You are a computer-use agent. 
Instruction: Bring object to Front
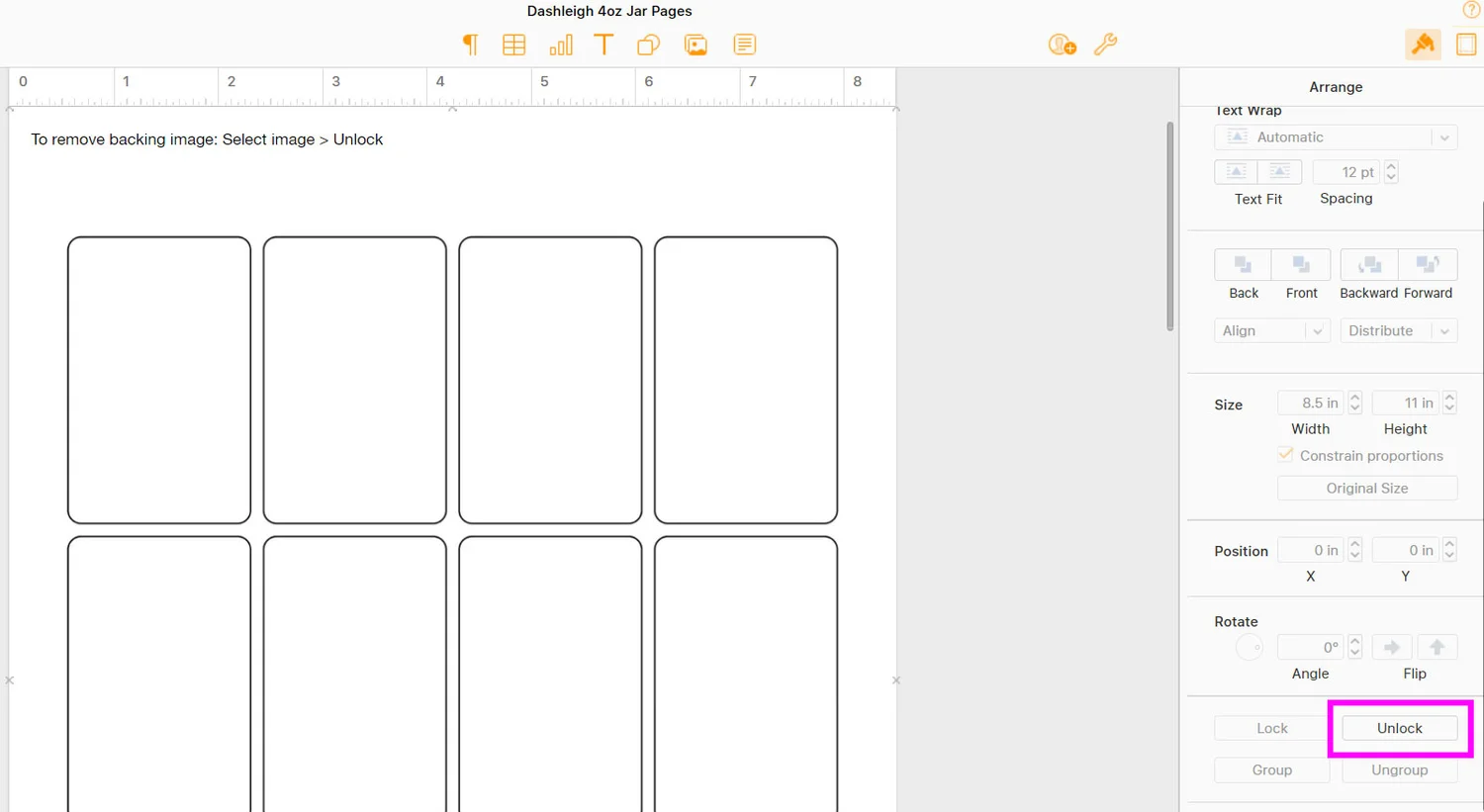[1301, 265]
